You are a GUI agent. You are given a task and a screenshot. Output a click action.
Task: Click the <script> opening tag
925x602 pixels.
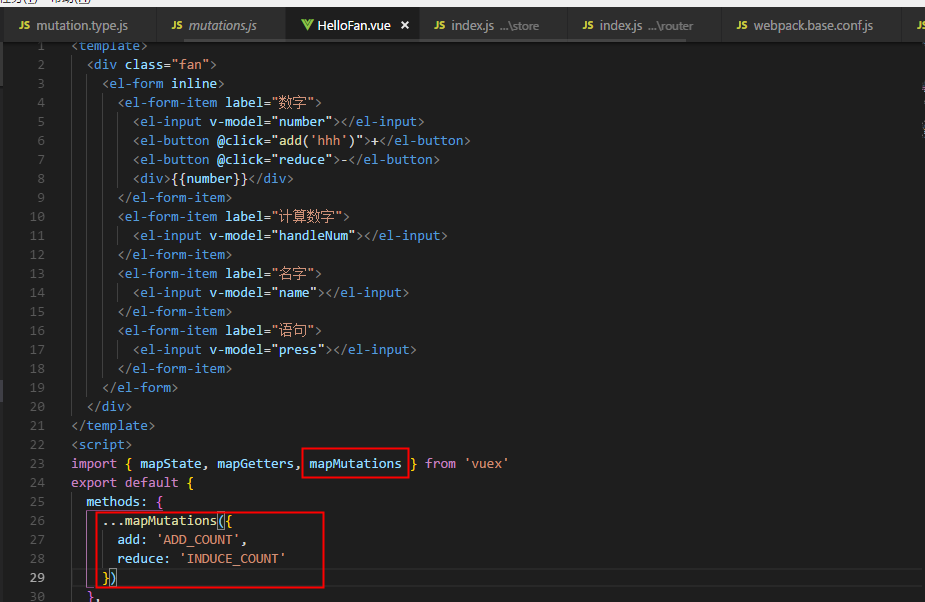click(101, 445)
